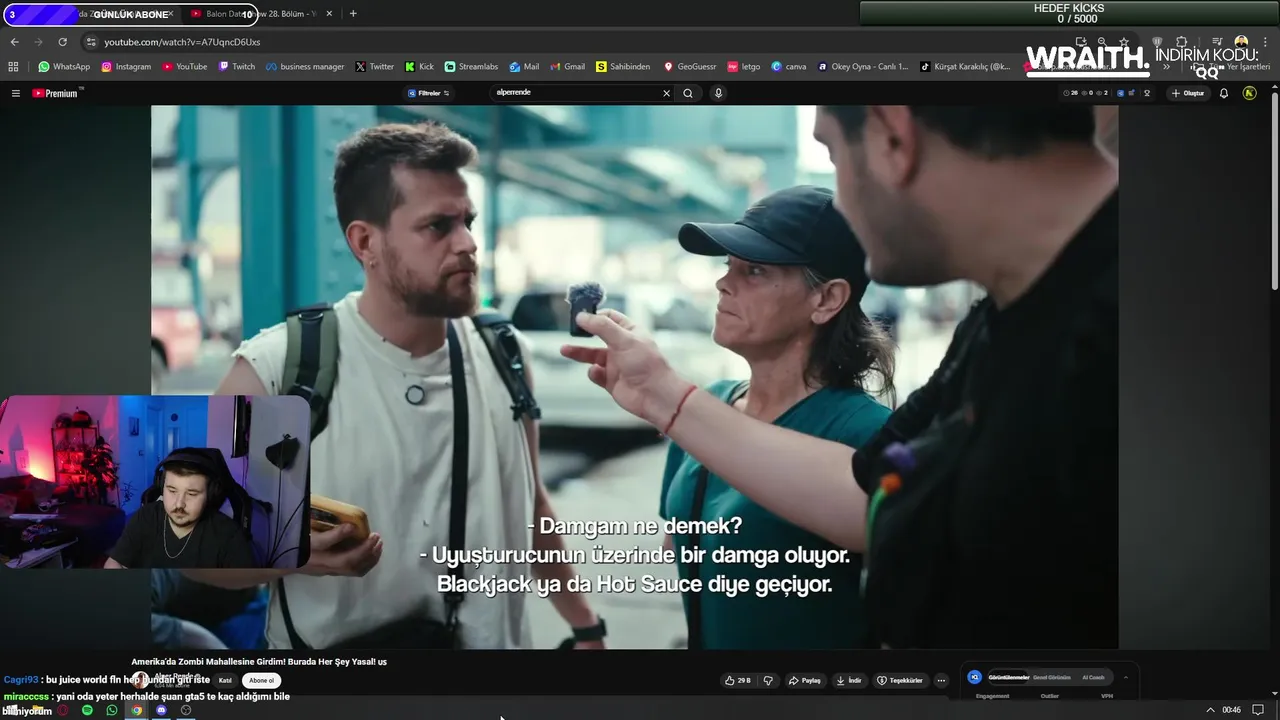Open WhatsApp from the taskbar
1280x720 pixels.
(112, 710)
